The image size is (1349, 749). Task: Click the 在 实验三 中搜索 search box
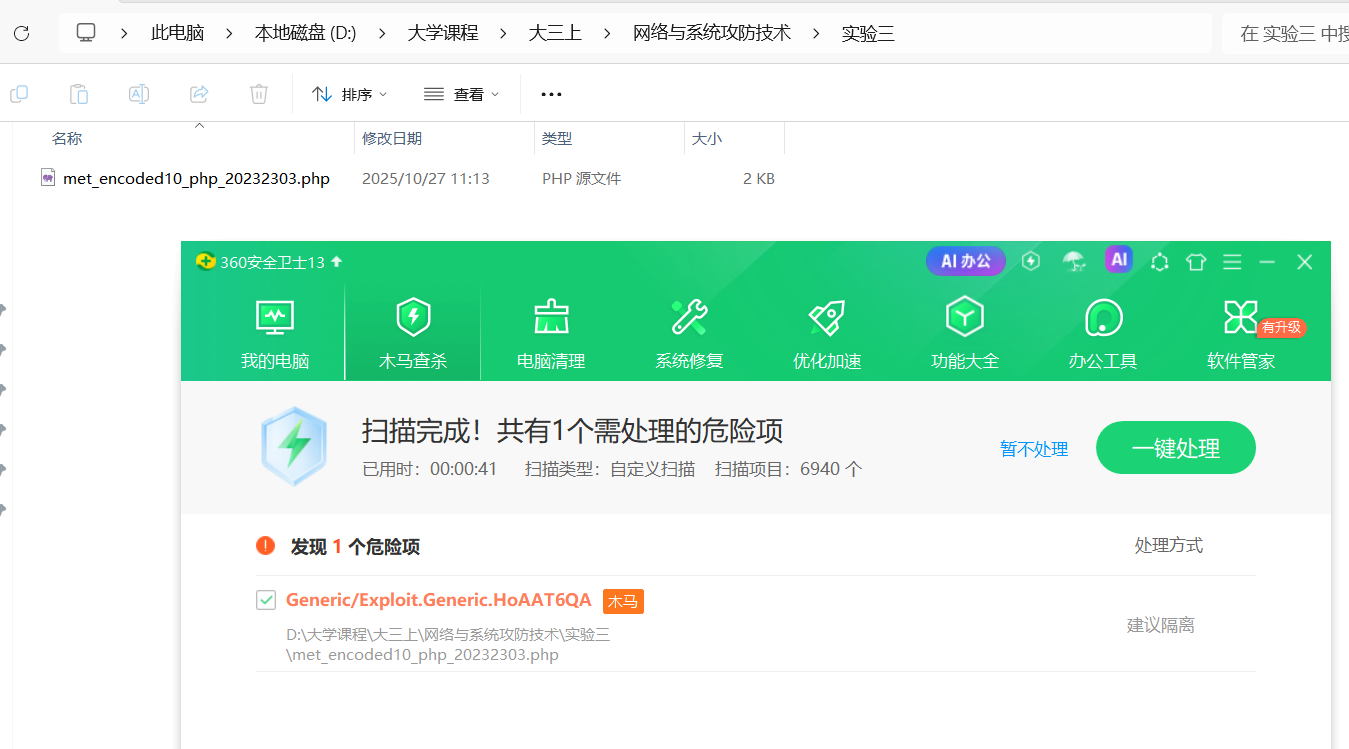click(1286, 33)
